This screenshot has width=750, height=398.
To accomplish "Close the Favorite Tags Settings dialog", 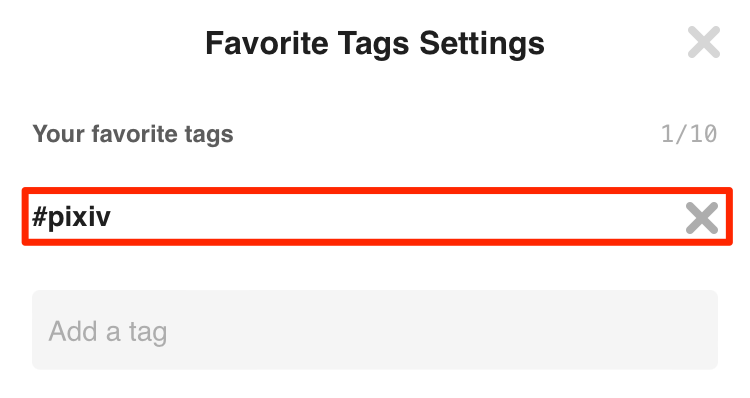I will coord(704,42).
